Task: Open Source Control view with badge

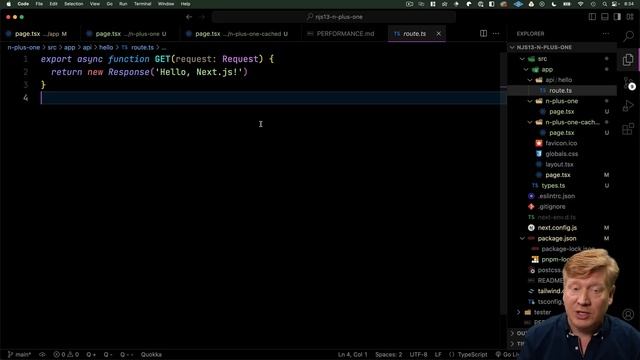Action: click(x=629, y=83)
